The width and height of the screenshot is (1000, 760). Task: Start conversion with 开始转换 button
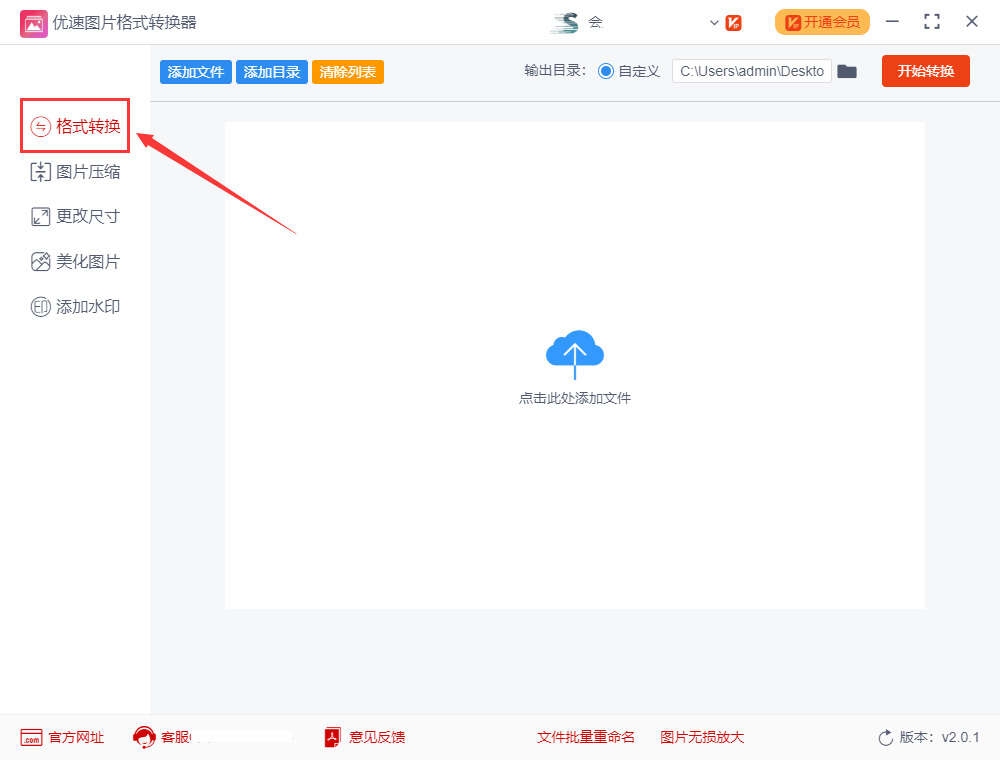coord(925,71)
